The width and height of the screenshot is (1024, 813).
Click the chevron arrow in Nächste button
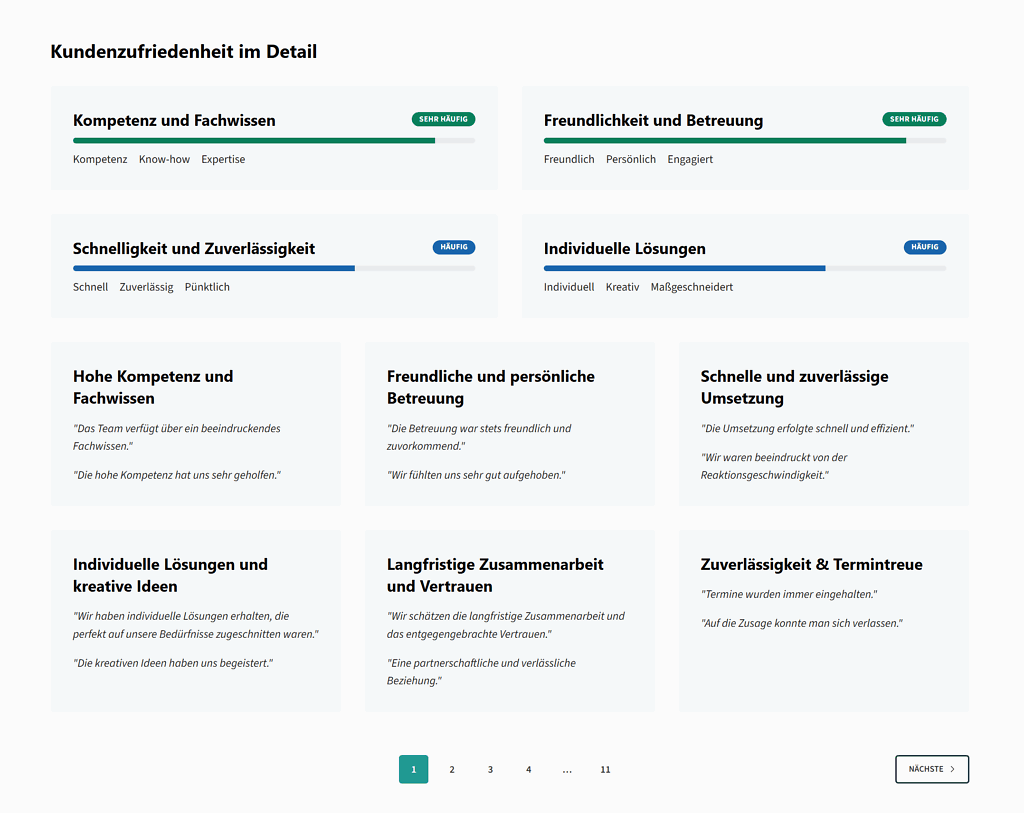point(953,769)
